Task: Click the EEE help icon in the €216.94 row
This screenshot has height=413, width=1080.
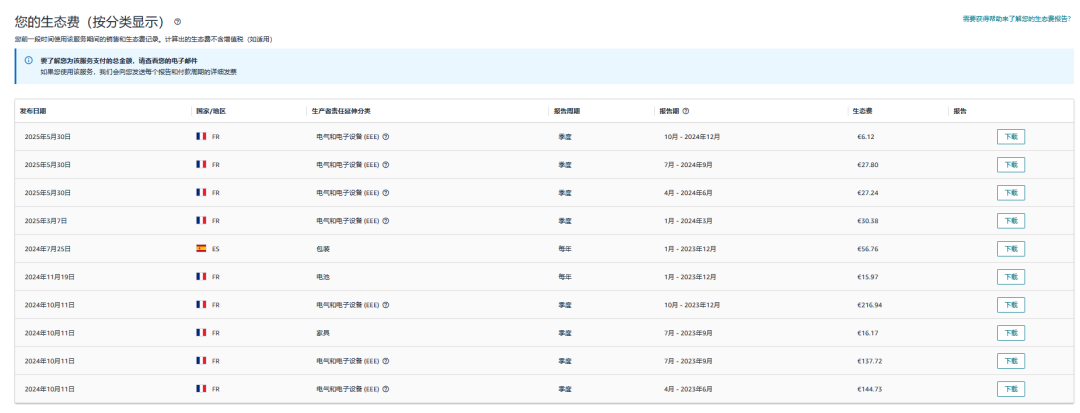Action: tap(386, 304)
